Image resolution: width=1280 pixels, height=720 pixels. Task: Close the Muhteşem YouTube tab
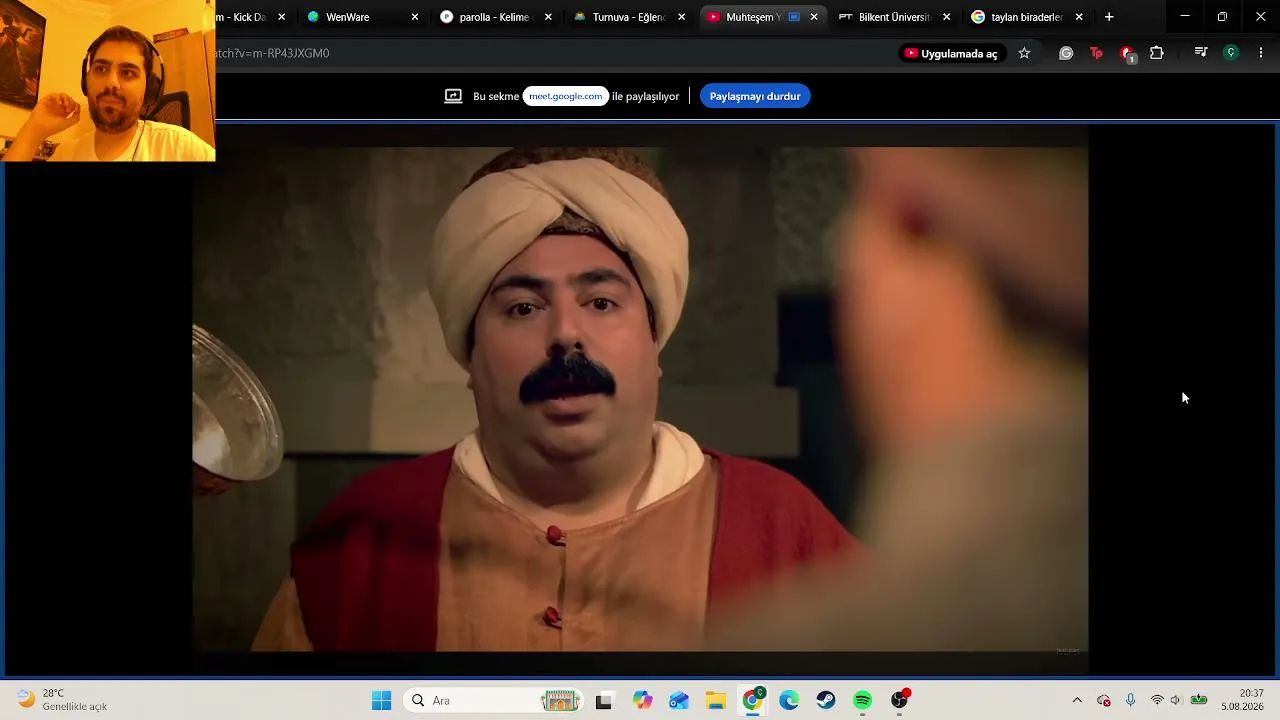point(814,17)
